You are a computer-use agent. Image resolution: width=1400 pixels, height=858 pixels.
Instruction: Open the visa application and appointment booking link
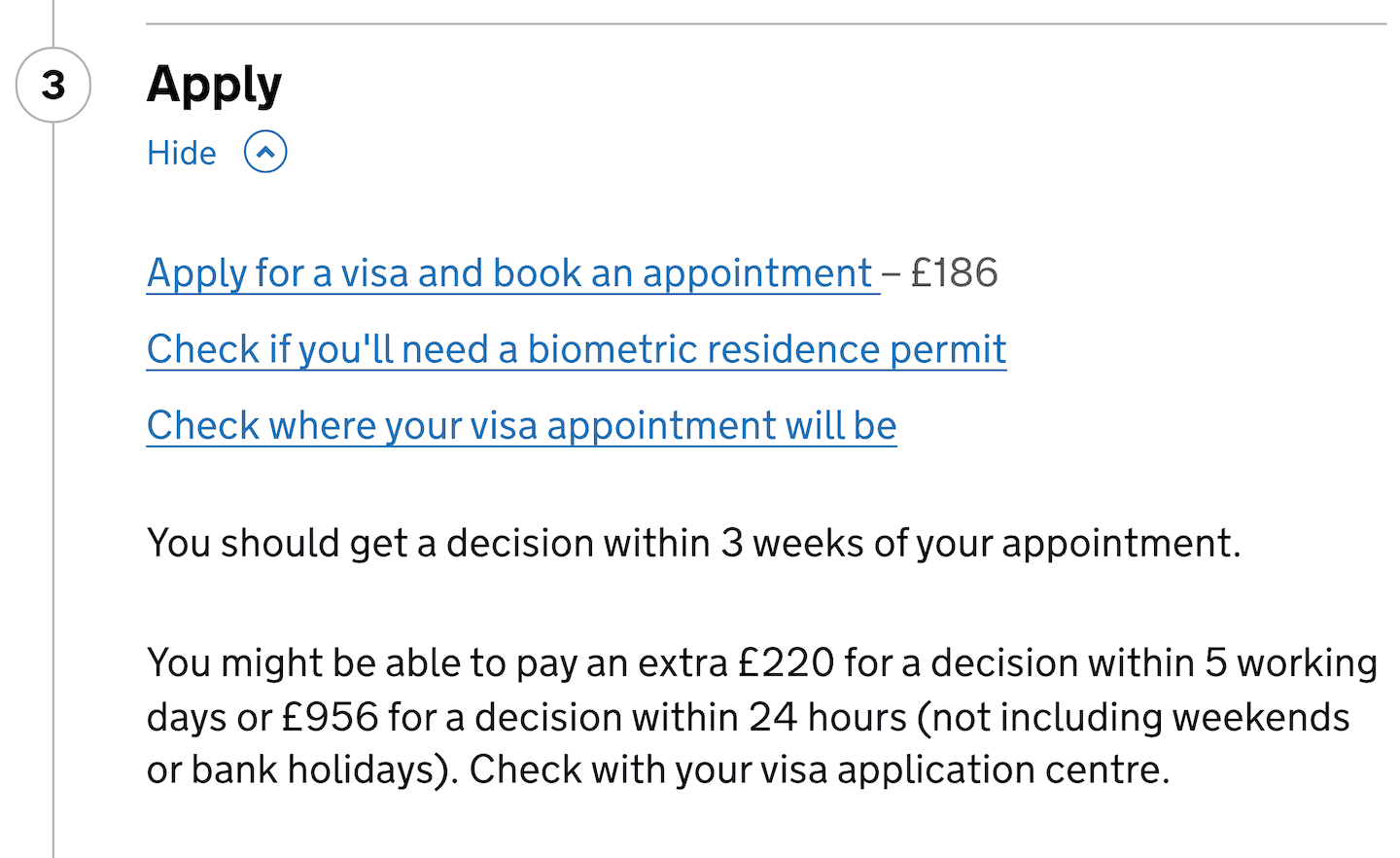click(x=509, y=272)
